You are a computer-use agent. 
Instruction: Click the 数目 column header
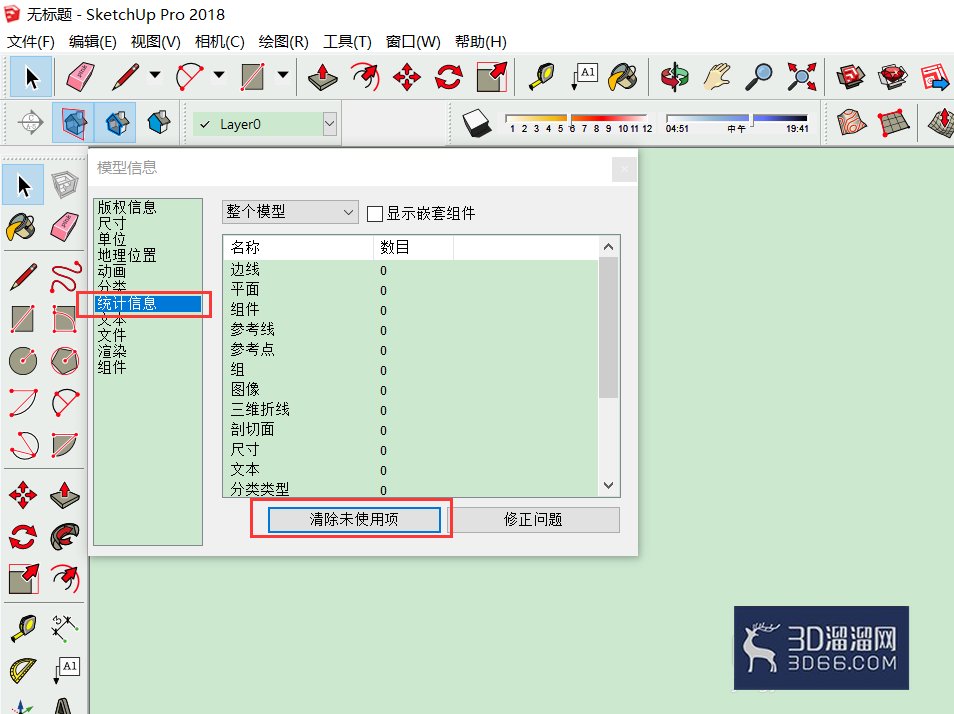click(x=413, y=247)
